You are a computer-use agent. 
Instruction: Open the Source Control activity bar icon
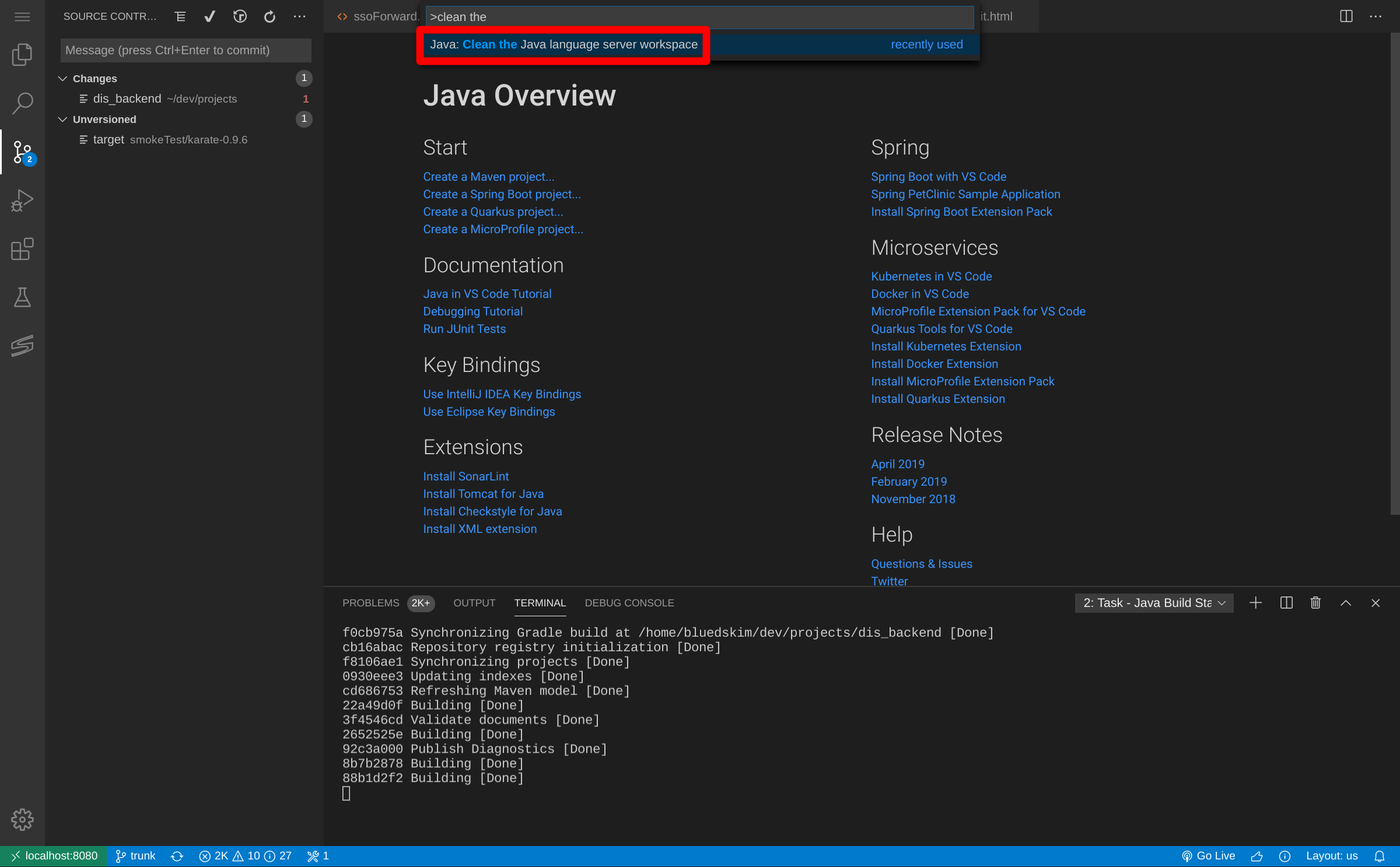tap(22, 152)
